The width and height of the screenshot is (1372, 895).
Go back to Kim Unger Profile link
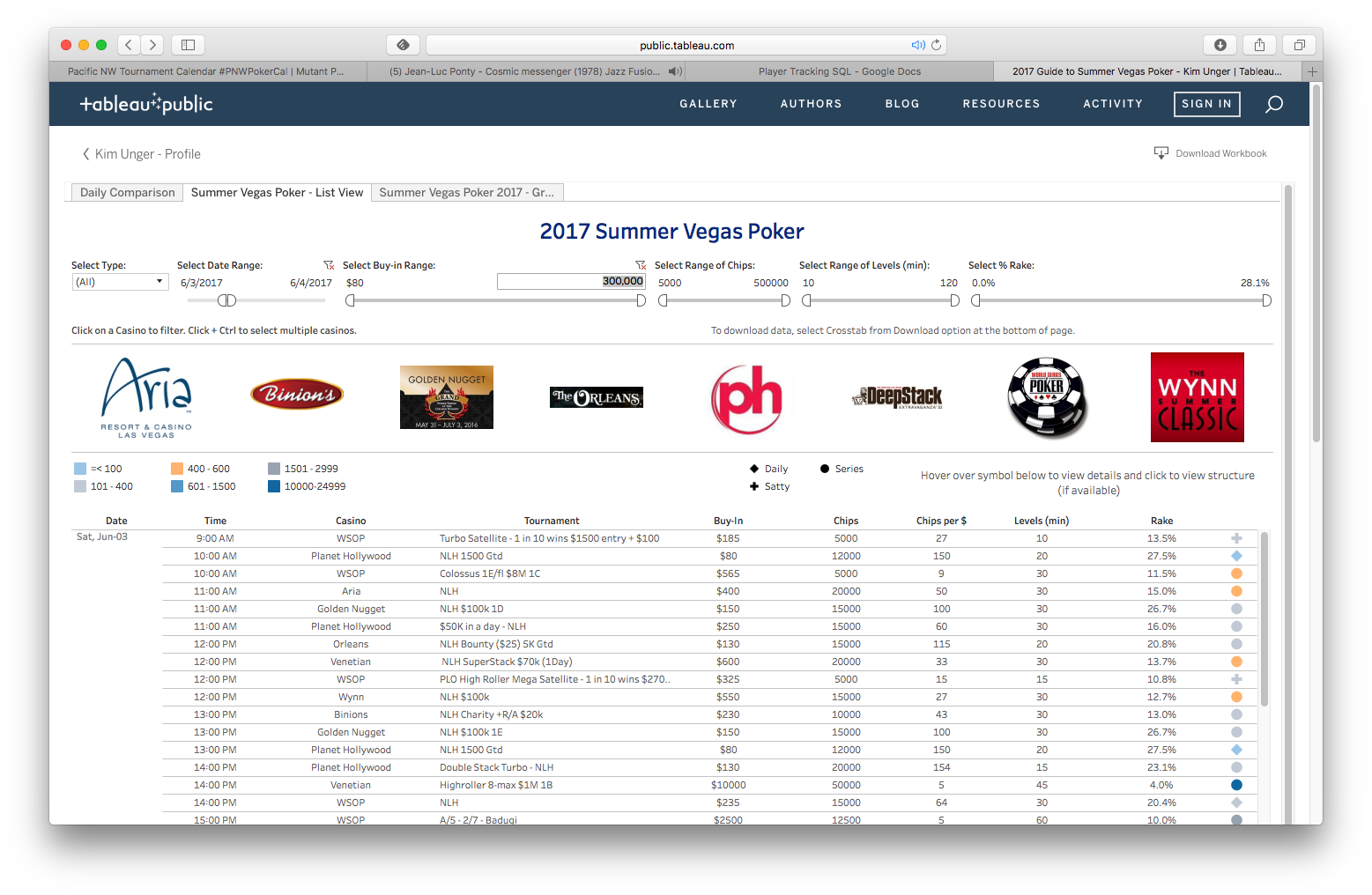(141, 154)
